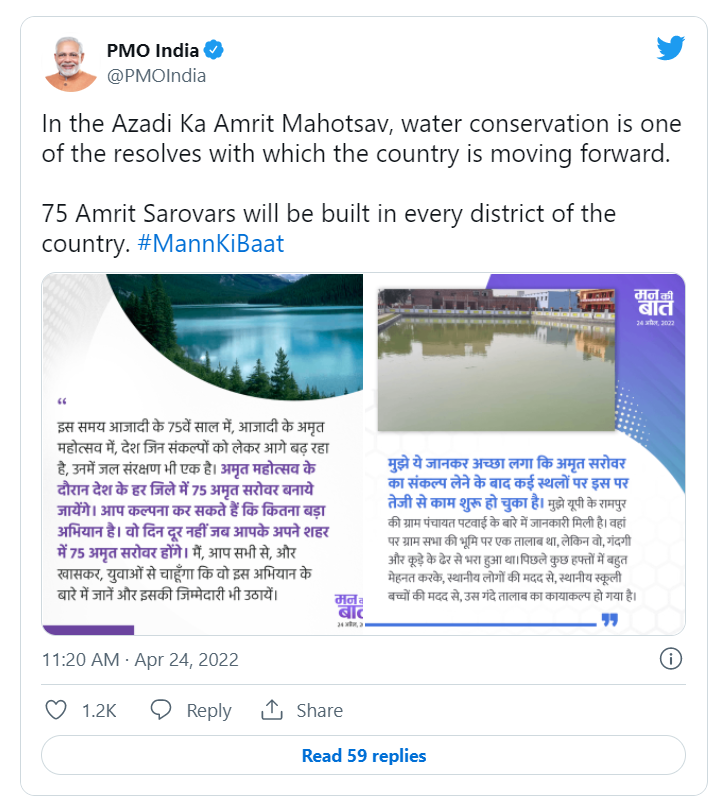Open the tweet info circle icon
This screenshot has height=808, width=727.
point(672,659)
